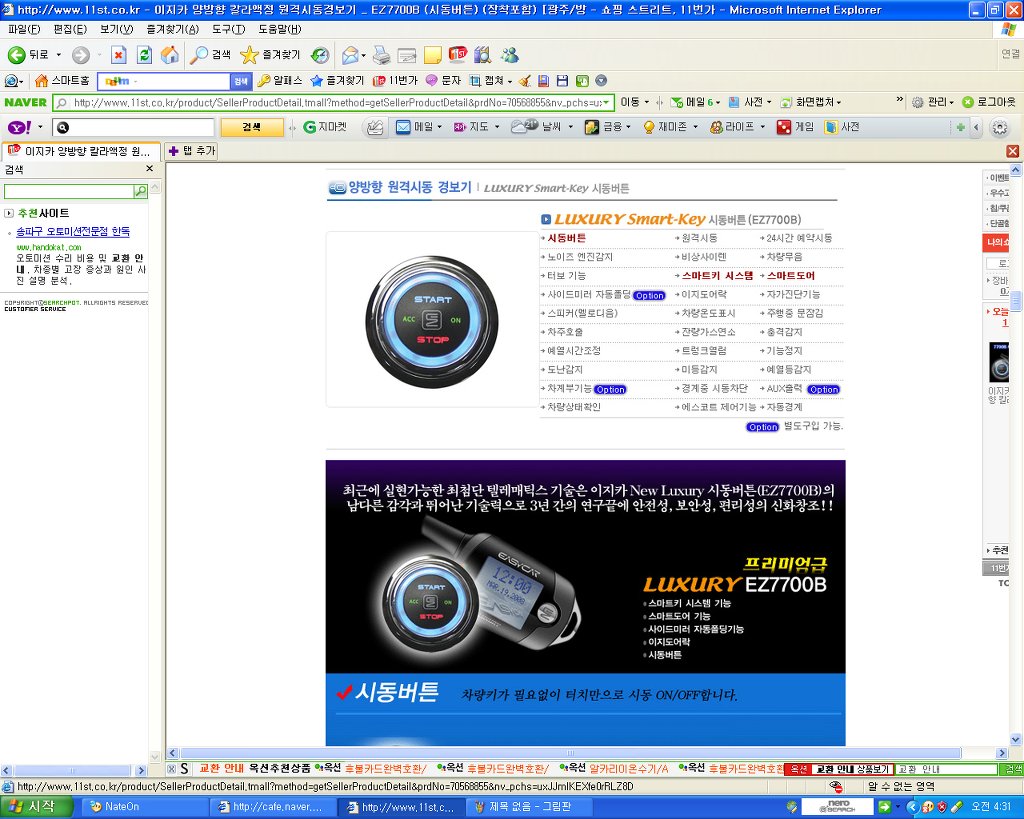The height and width of the screenshot is (819, 1024).
Task: Open the 관리 gear dropdown
Action: point(952,102)
